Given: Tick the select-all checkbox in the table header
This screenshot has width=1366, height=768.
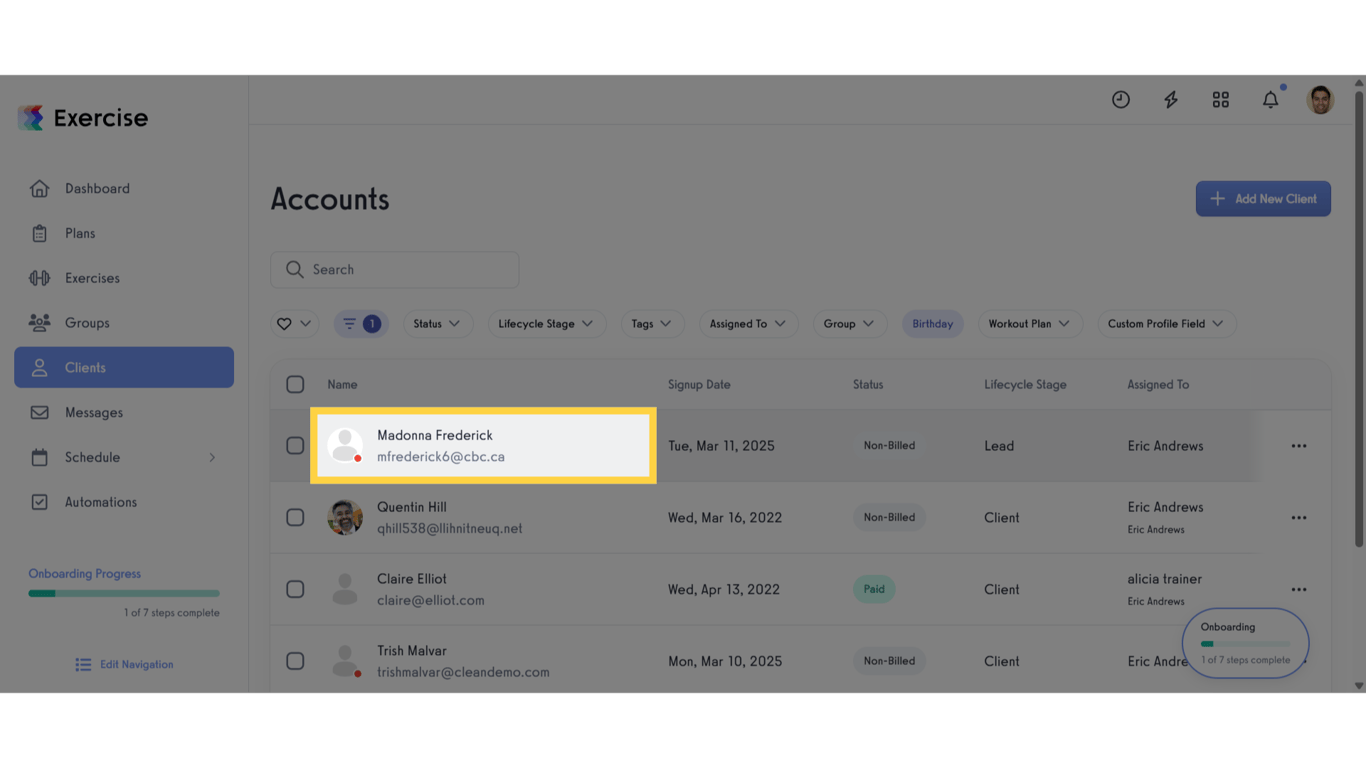Looking at the screenshot, I should [x=295, y=384].
